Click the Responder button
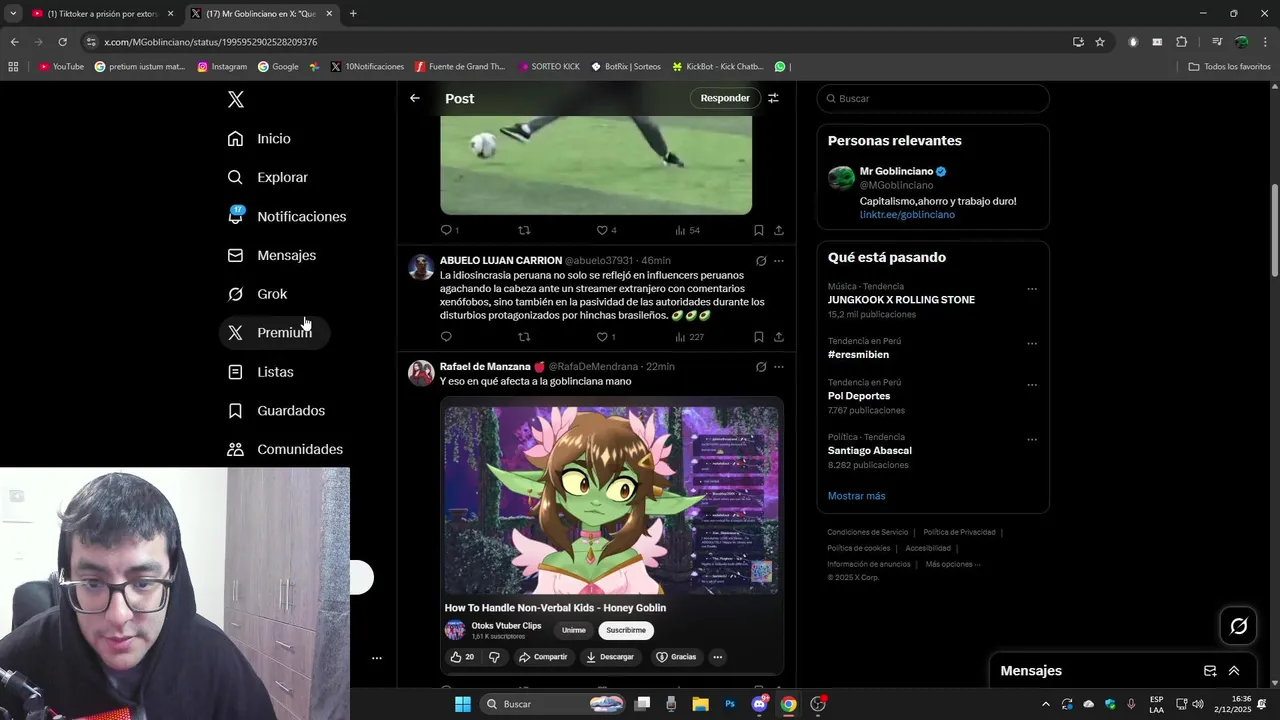The width and height of the screenshot is (1280, 720). pos(725,98)
